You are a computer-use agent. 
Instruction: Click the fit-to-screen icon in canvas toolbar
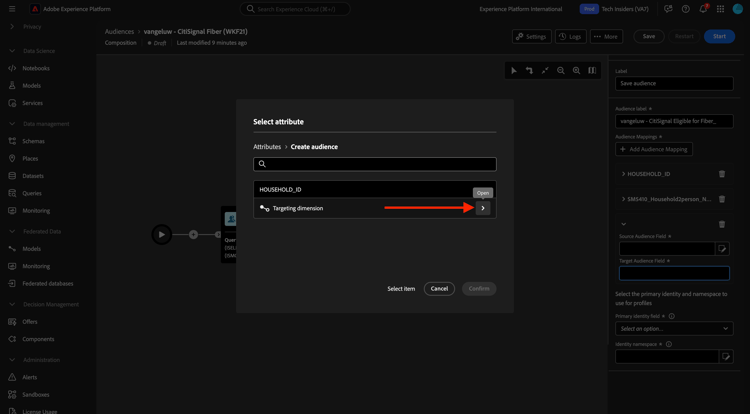(545, 70)
